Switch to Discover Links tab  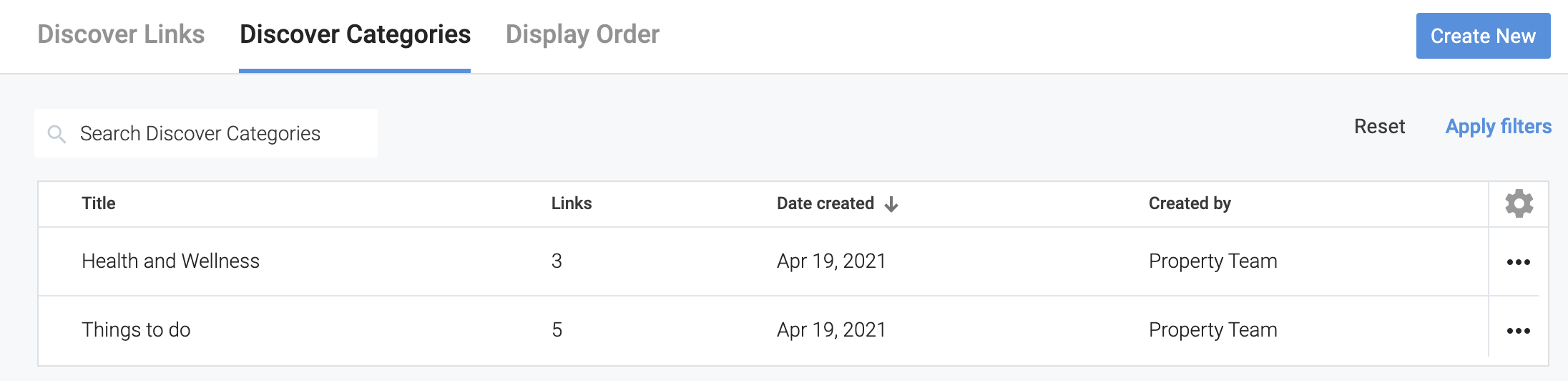point(121,34)
